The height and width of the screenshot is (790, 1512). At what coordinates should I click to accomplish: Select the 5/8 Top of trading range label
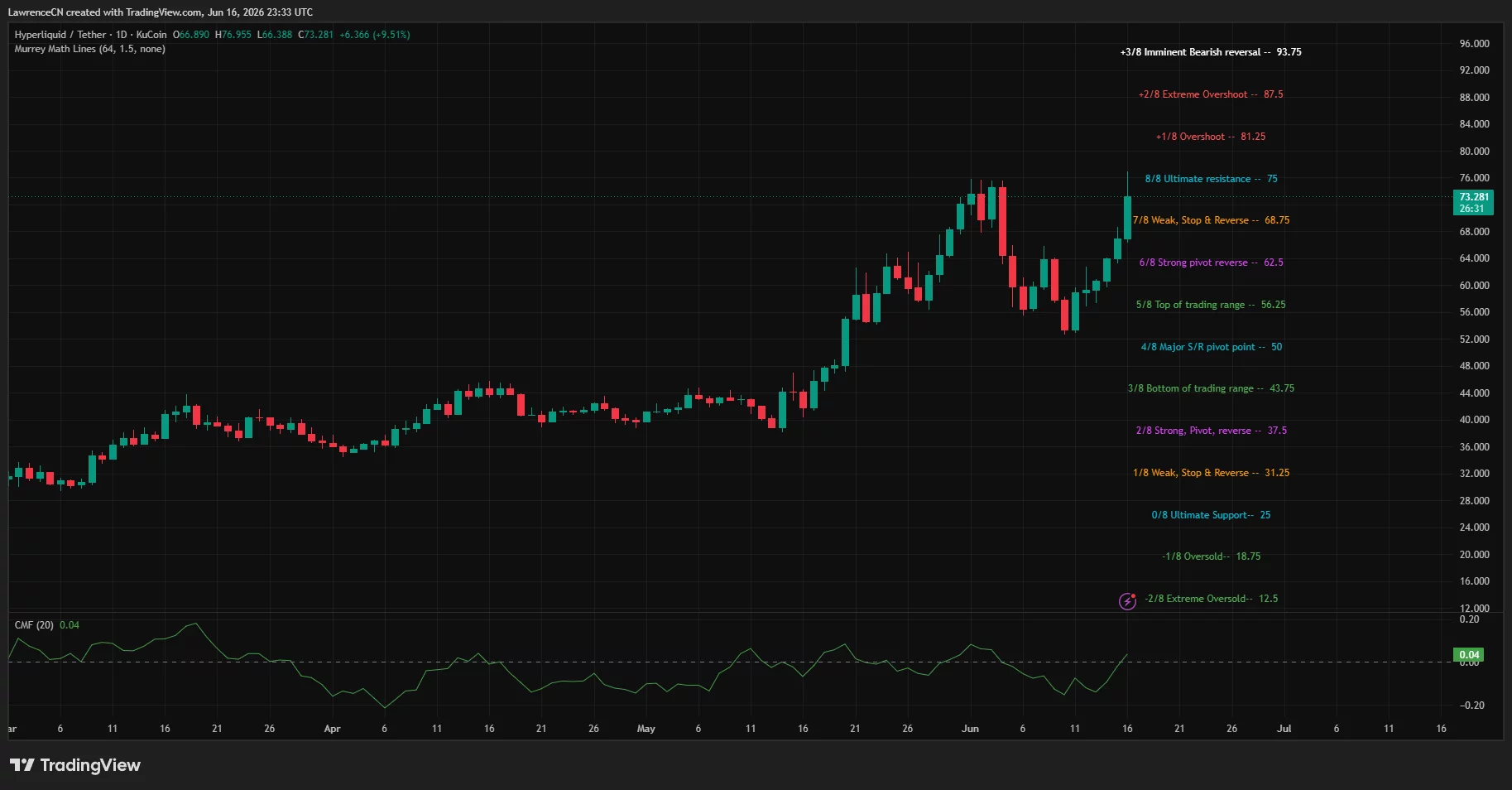(x=1211, y=305)
